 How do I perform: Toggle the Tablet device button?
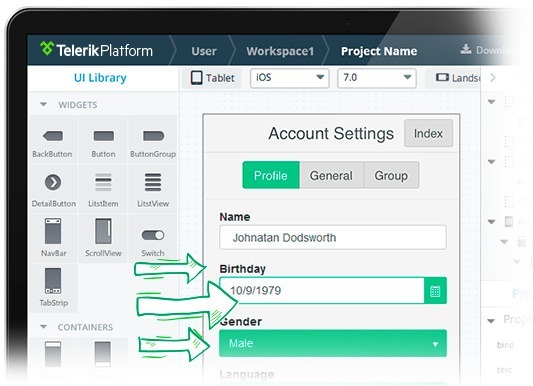[x=212, y=78]
